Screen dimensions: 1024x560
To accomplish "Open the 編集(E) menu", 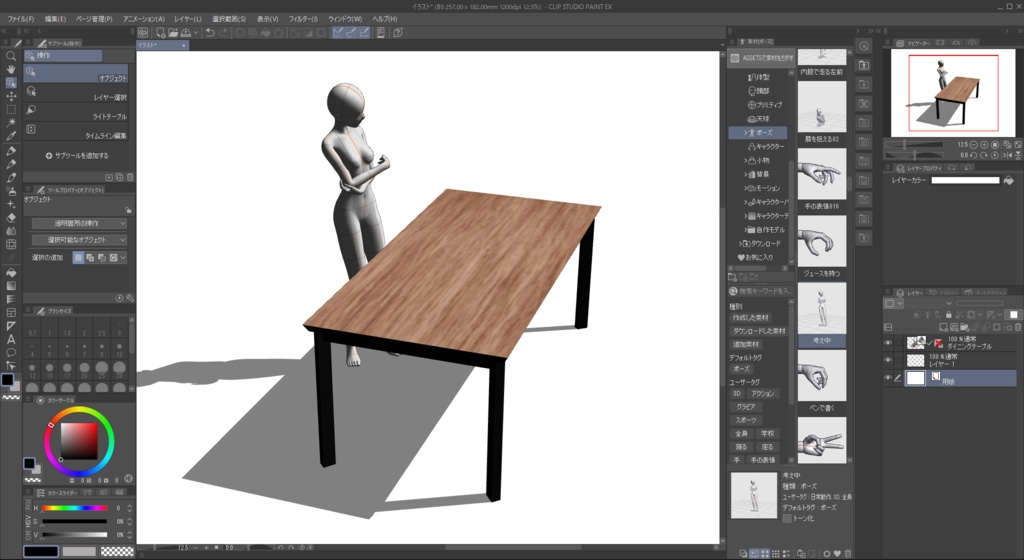I will [x=56, y=19].
